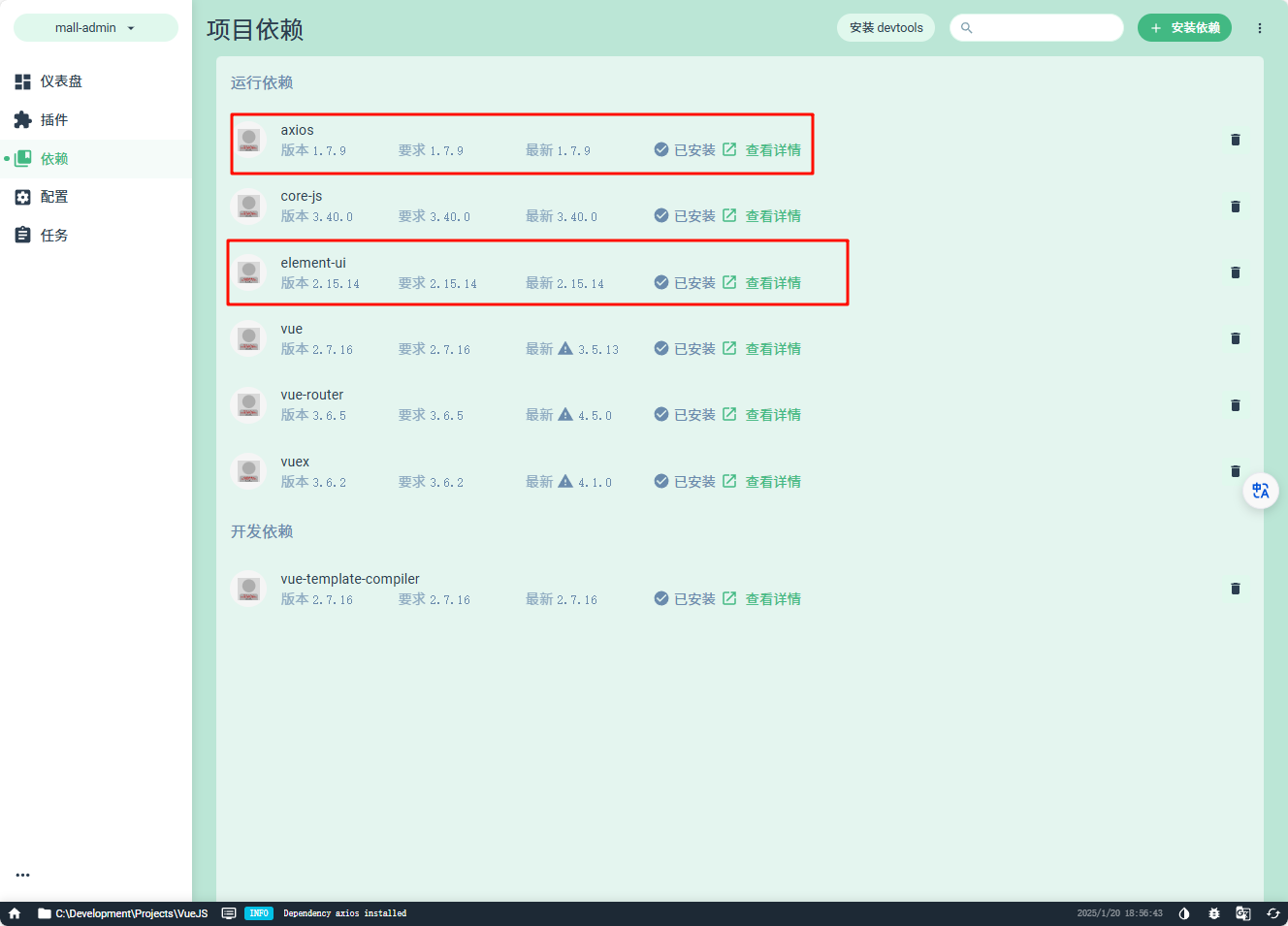Click the element-ui package avatar

249,272
